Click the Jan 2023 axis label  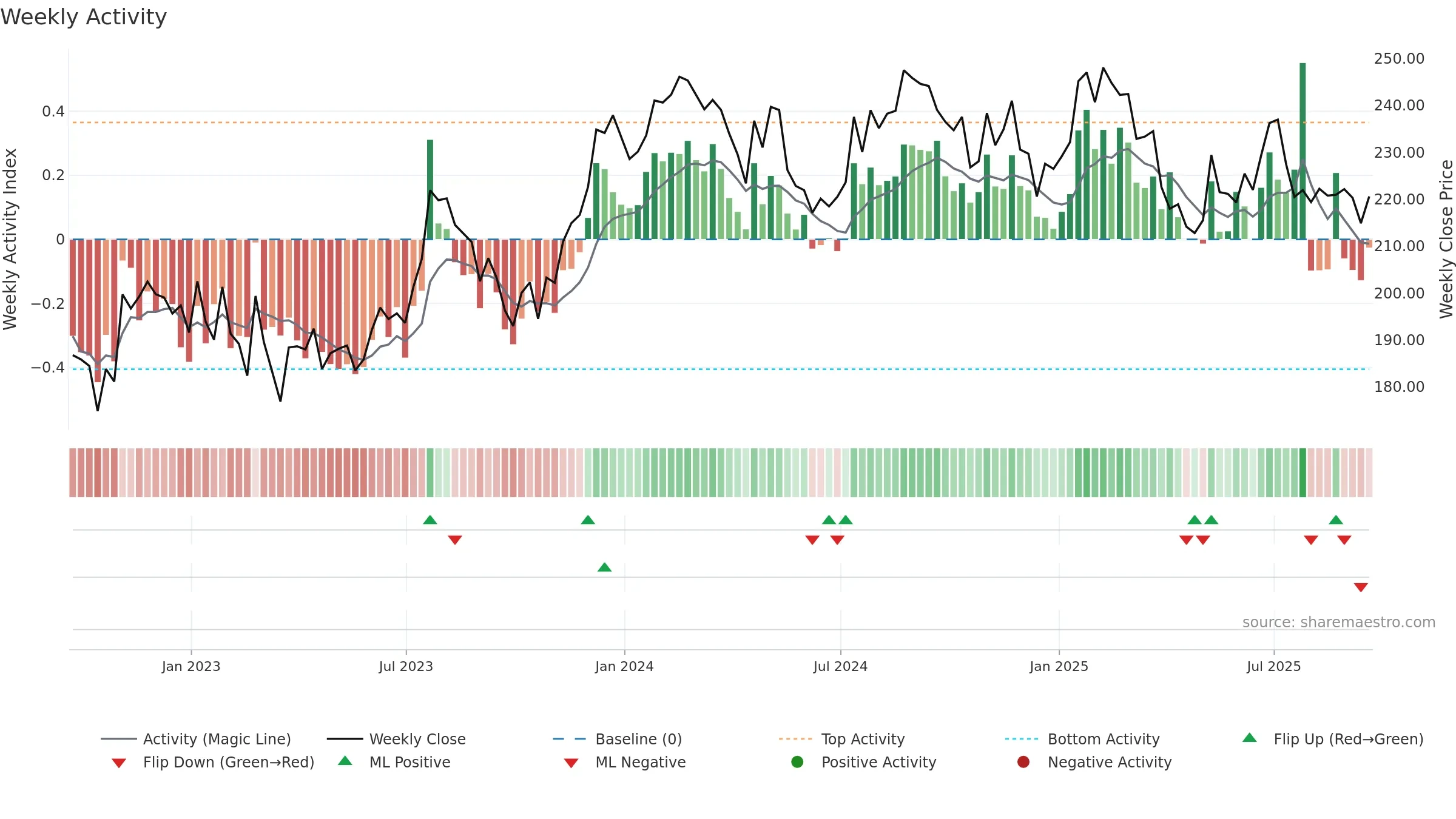[191, 666]
